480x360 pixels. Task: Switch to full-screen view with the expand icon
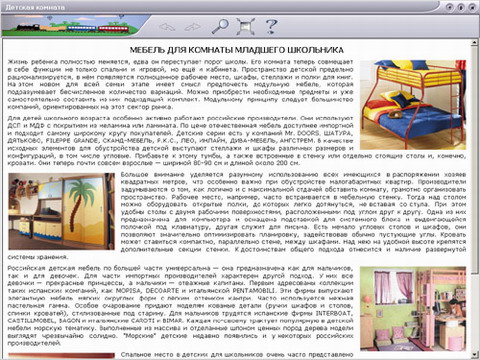coord(246,26)
